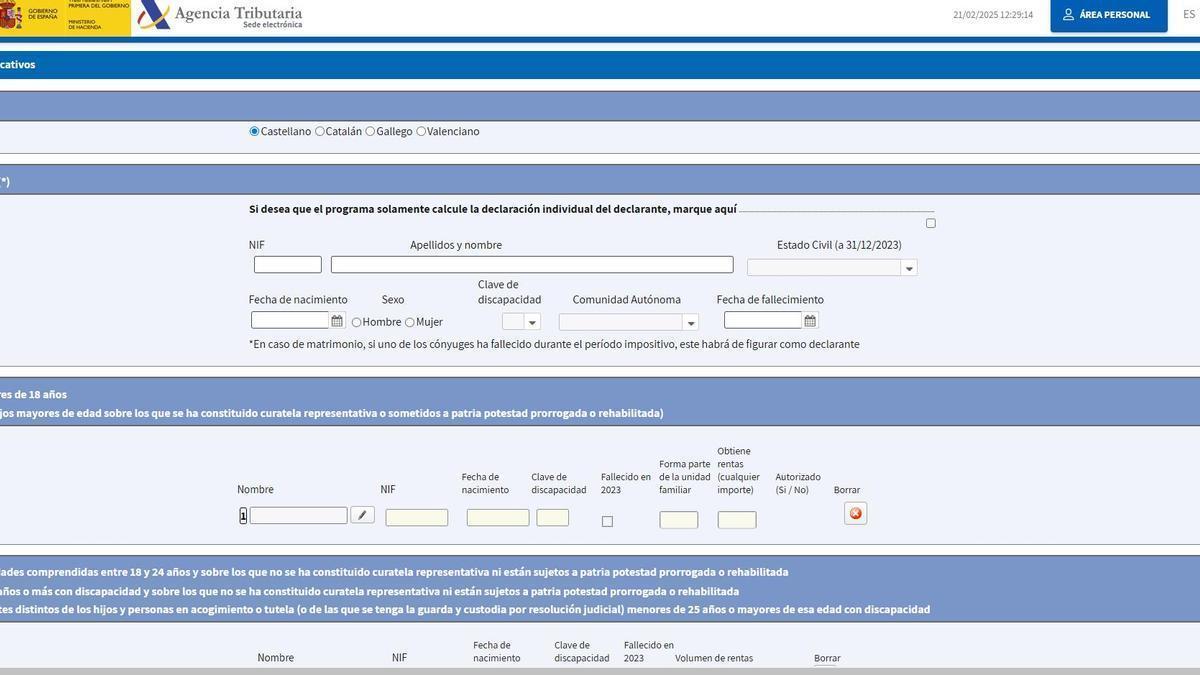Select Mujer as the declarant's sex
The image size is (1200, 675).
408,321
